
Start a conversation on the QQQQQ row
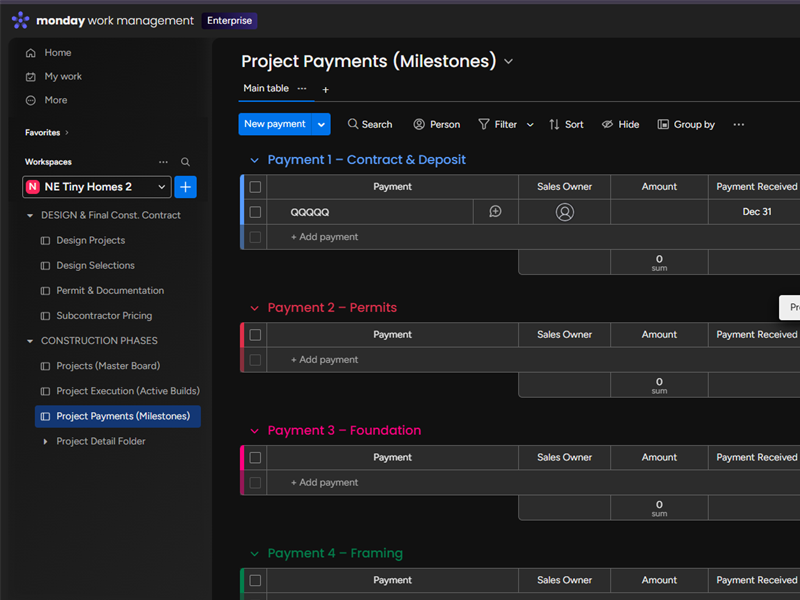click(x=495, y=212)
